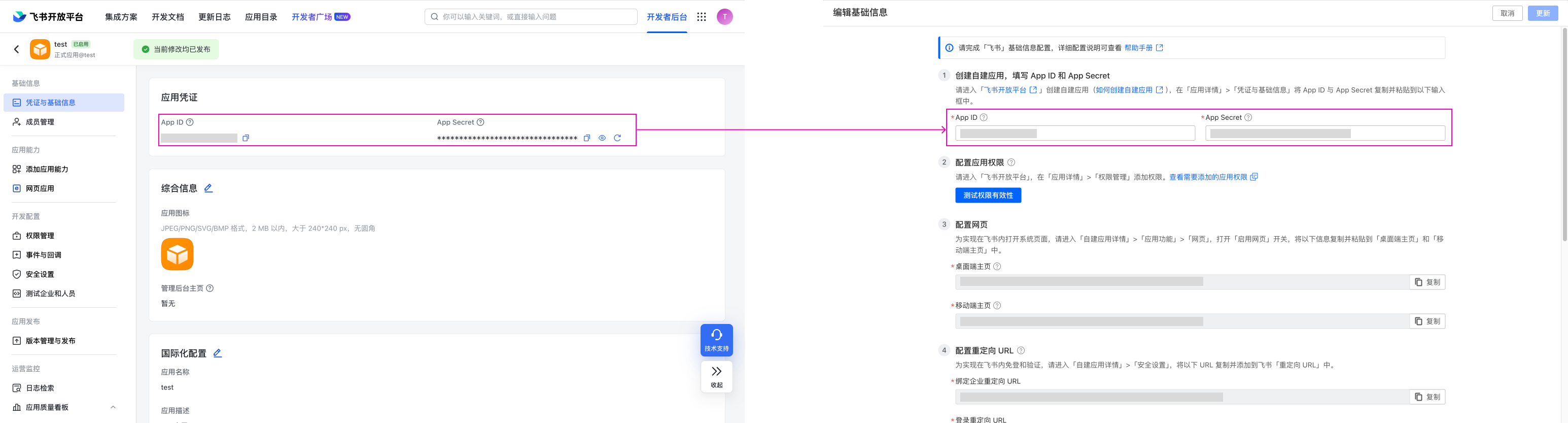
Task: Edit 综合信息 with the pencil icon
Action: (208, 188)
